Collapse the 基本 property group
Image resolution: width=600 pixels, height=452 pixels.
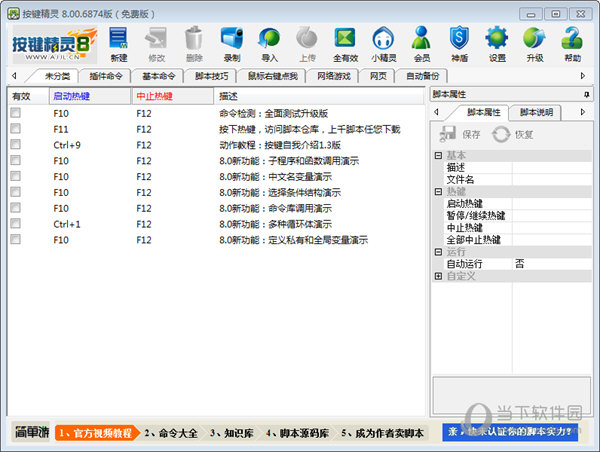[439, 155]
